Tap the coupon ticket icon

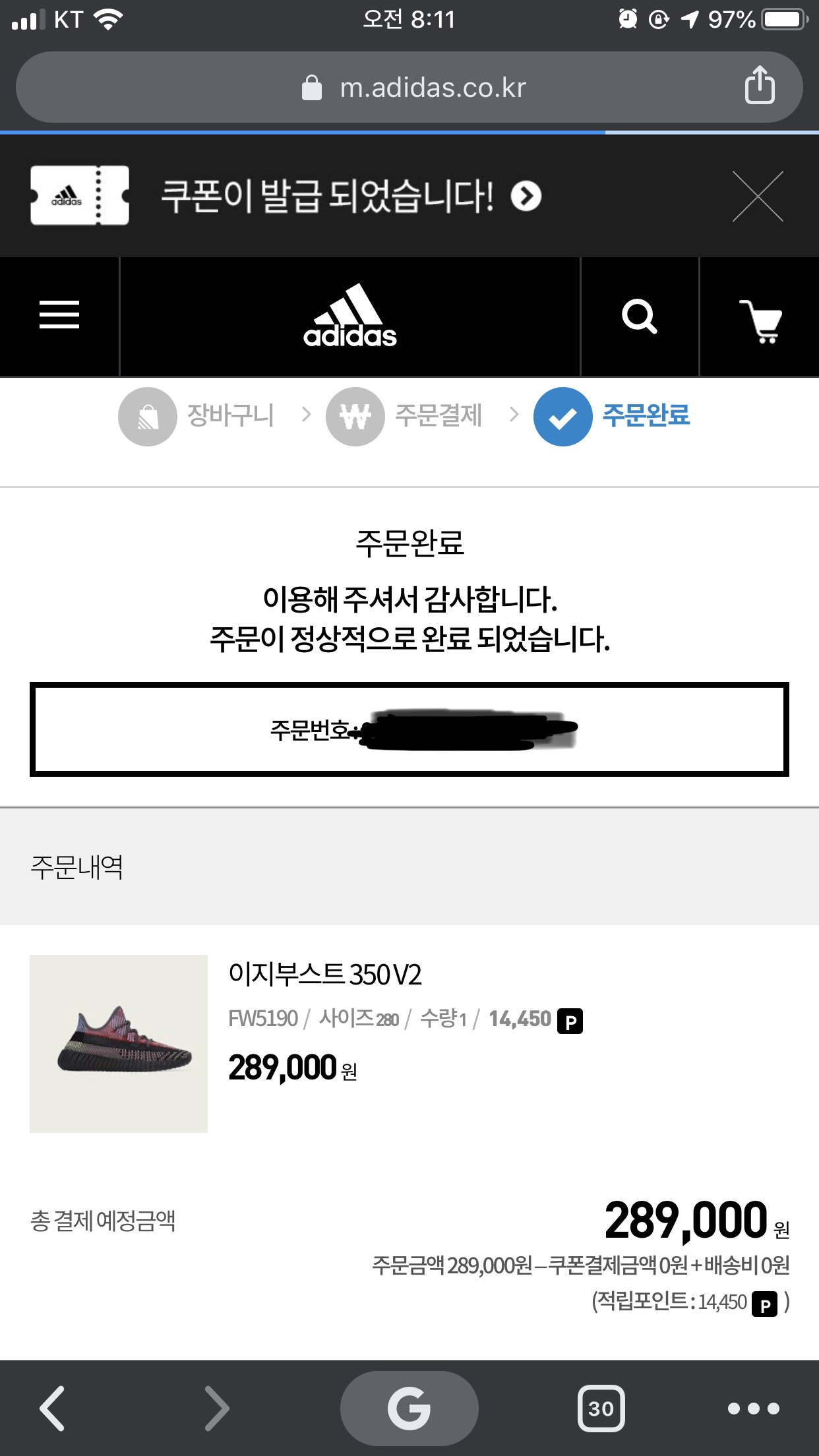(80, 195)
